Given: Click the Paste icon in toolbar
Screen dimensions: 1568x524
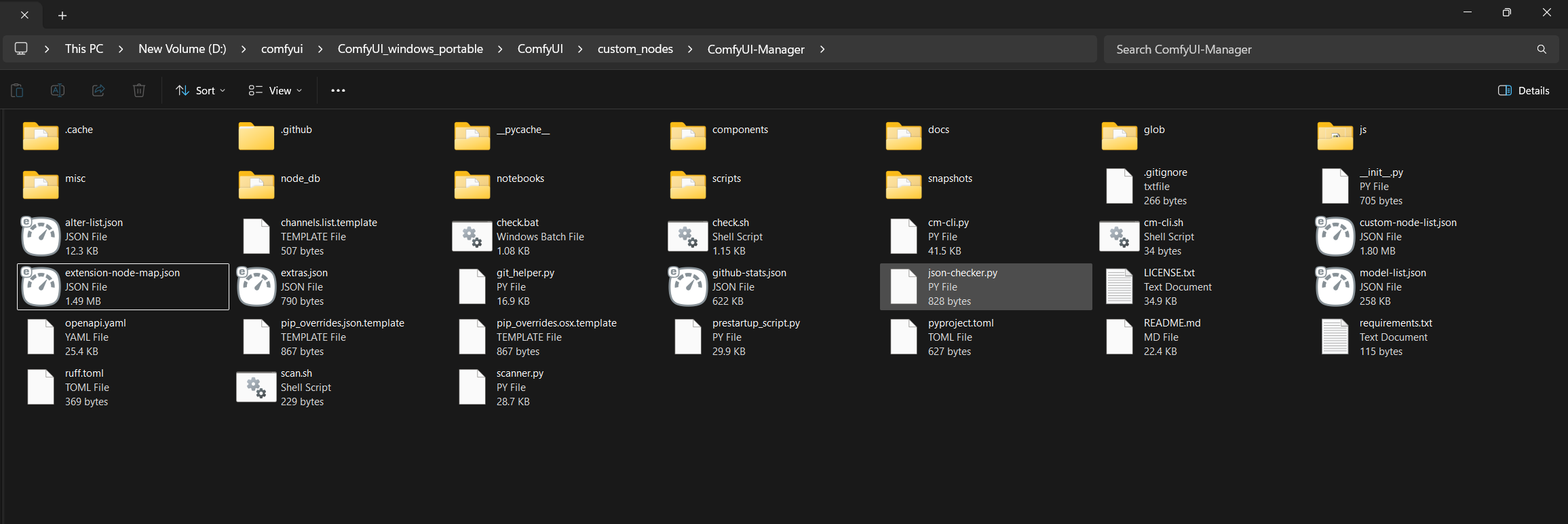Looking at the screenshot, I should (x=17, y=90).
